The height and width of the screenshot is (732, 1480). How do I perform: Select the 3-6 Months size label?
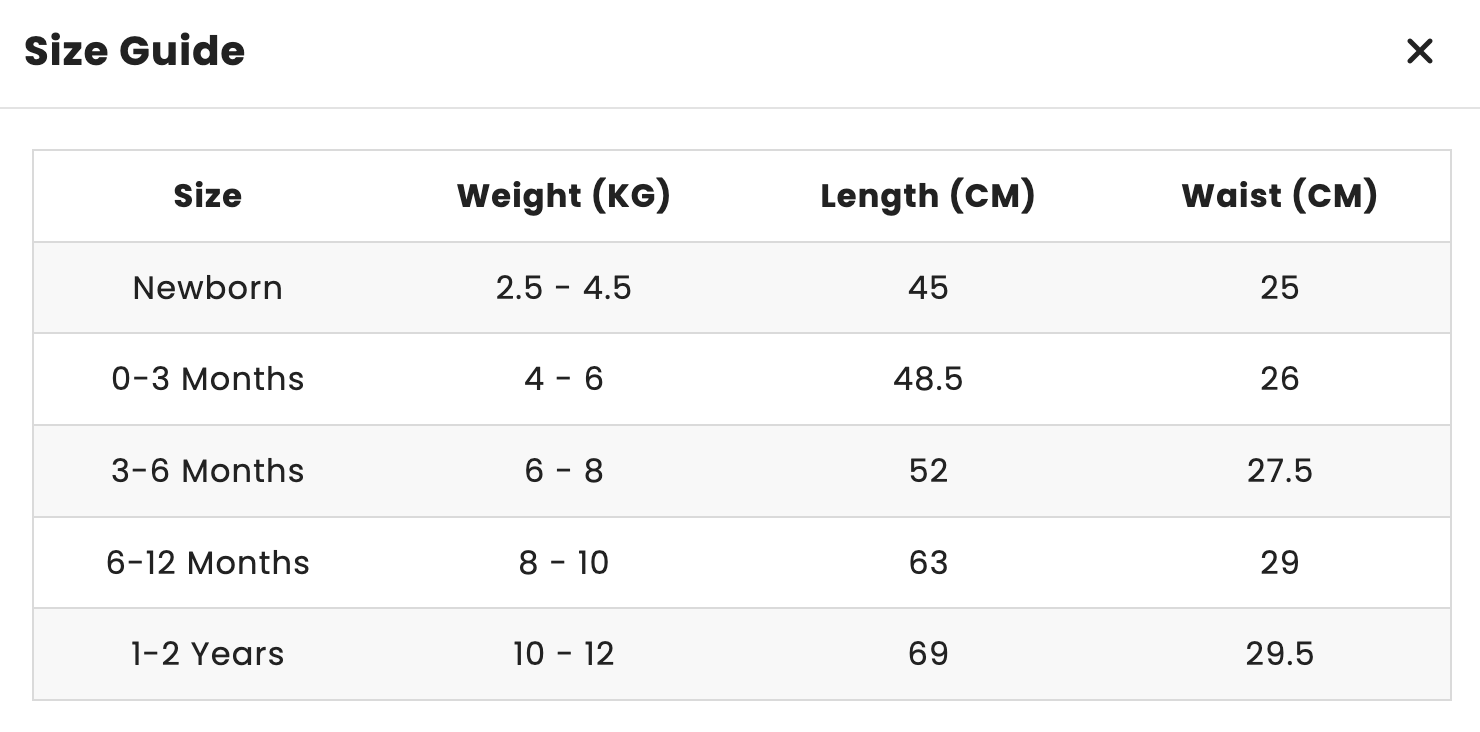208,471
